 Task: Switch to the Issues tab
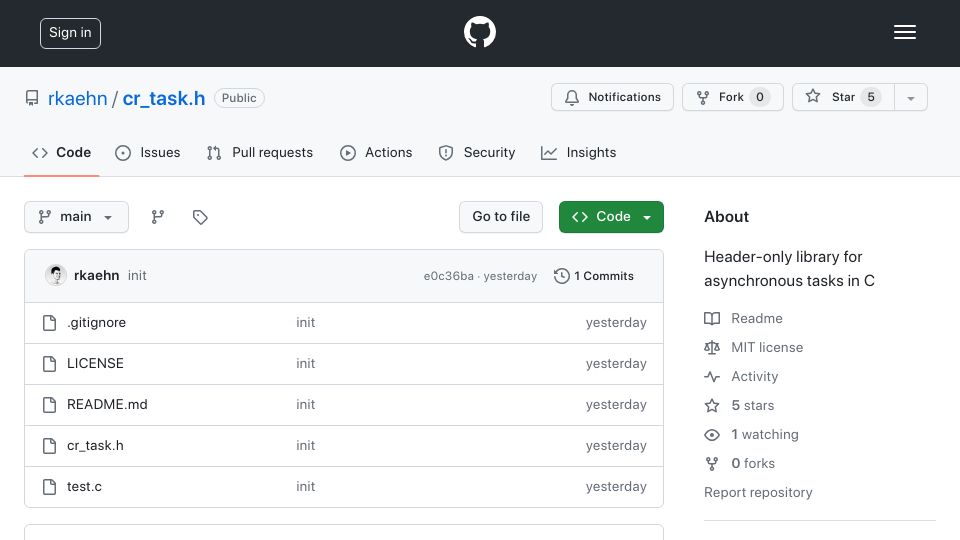(148, 152)
